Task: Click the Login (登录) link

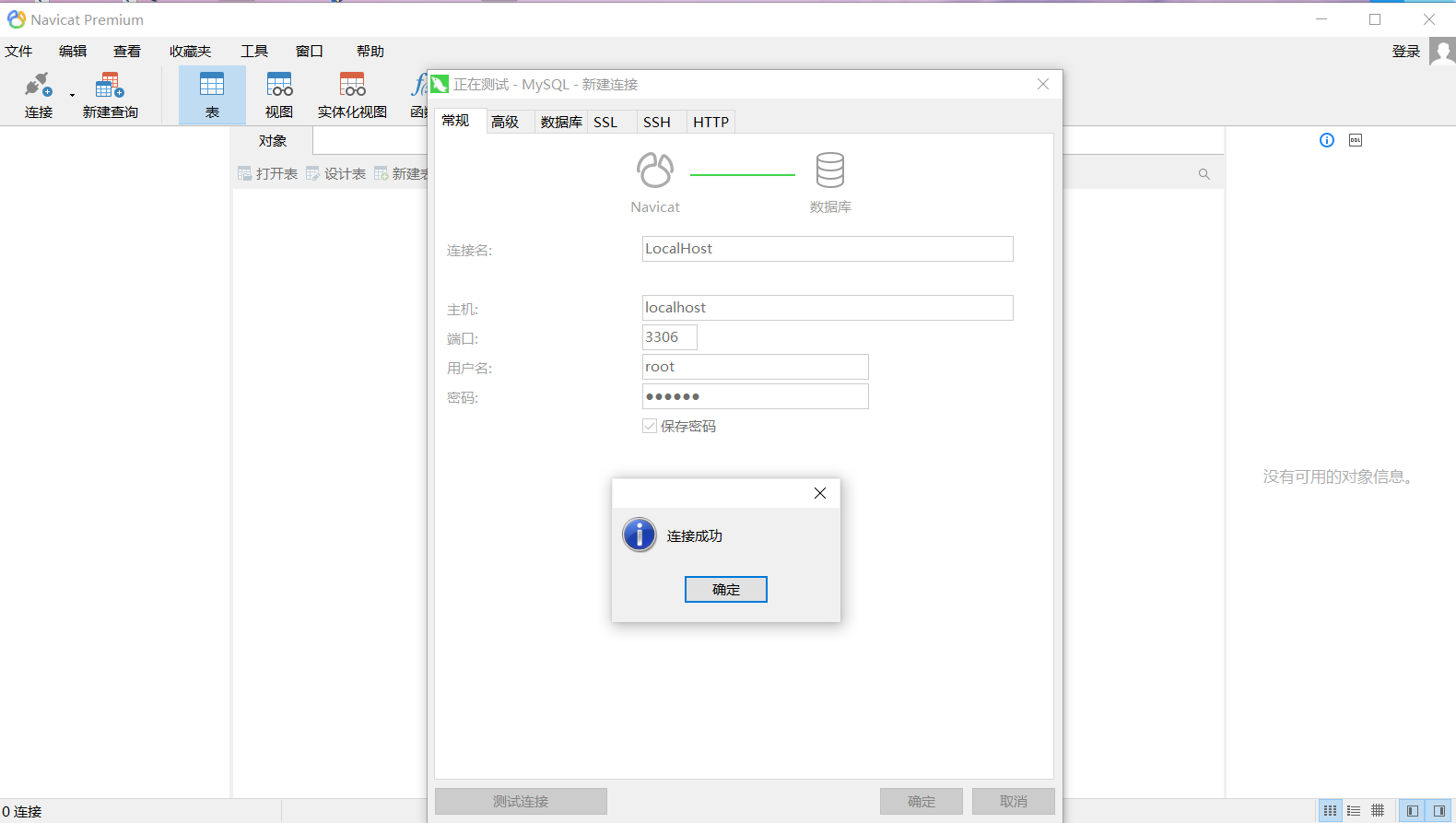Action: coord(1406,52)
